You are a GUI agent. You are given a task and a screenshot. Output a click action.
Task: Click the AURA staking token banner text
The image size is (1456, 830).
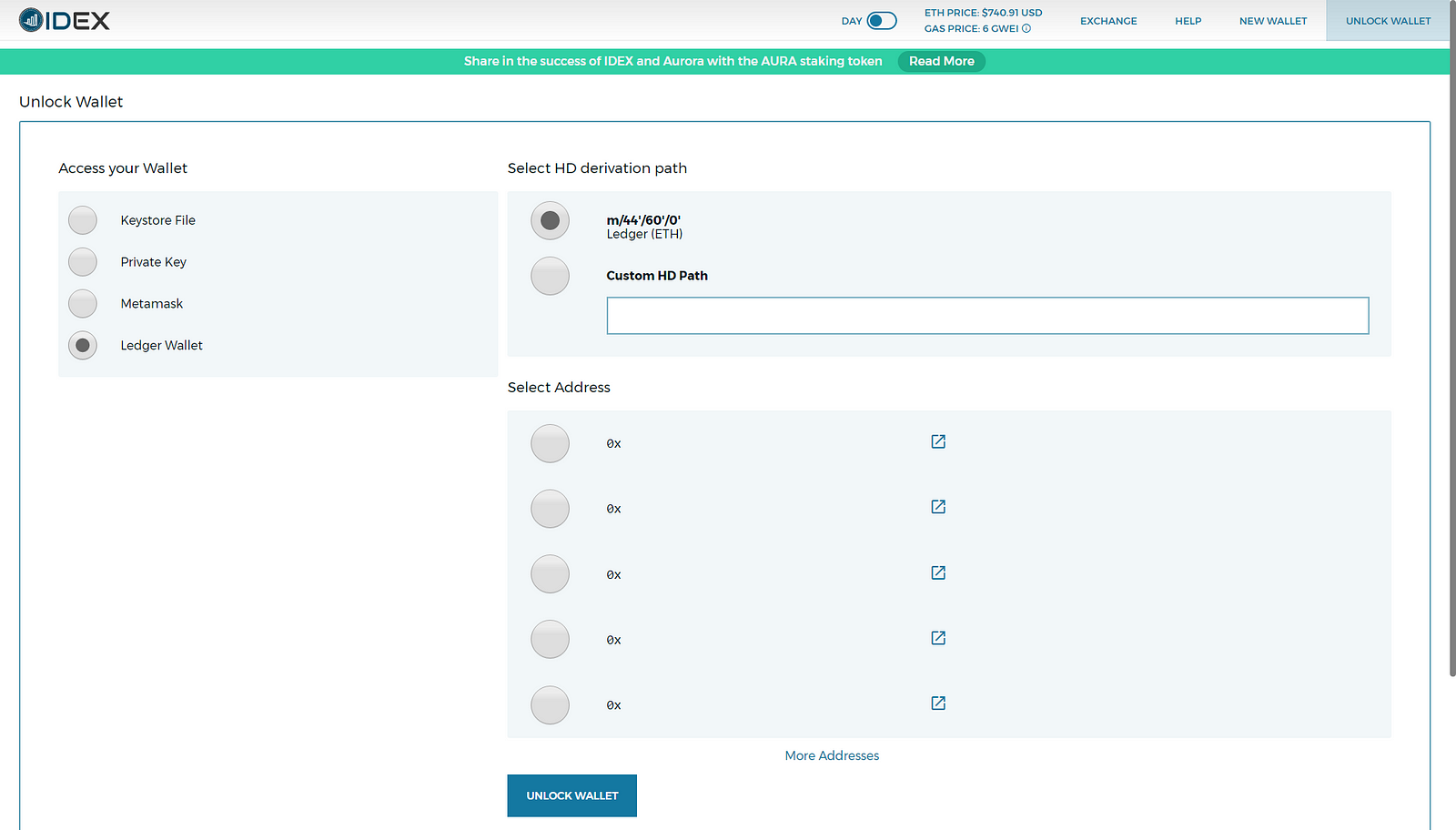tap(673, 61)
